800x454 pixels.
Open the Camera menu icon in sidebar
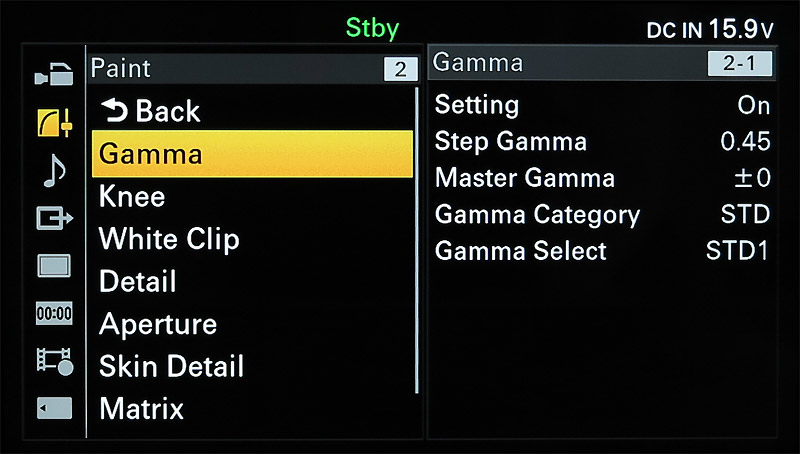(53, 73)
